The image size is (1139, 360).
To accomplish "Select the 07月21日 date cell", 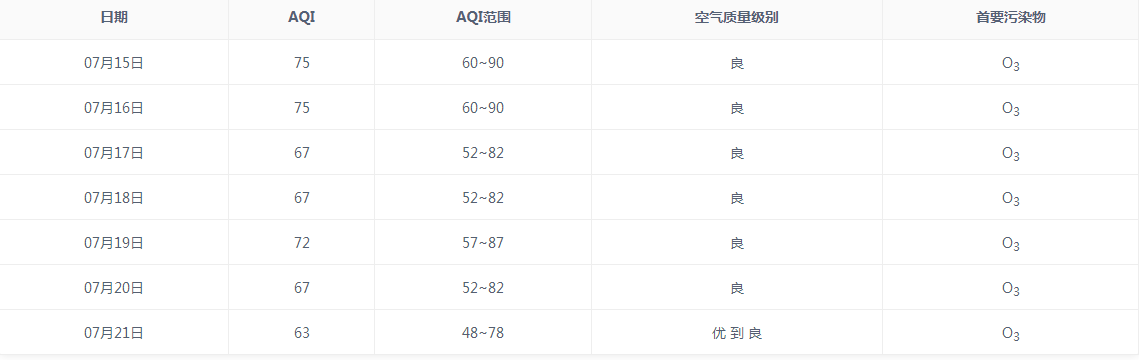I will [114, 333].
